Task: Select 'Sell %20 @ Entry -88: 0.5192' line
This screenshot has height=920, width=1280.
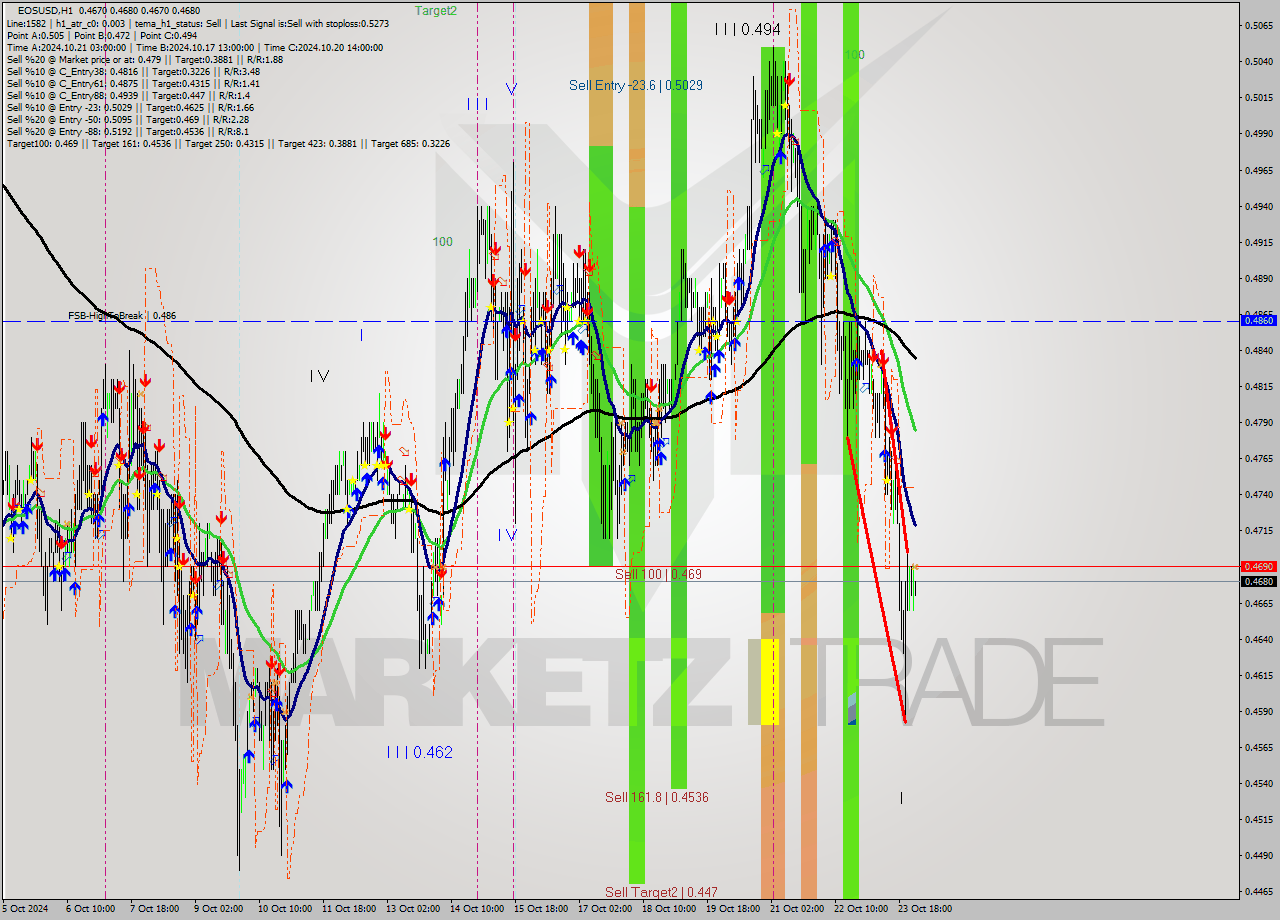Action: click(x=128, y=131)
